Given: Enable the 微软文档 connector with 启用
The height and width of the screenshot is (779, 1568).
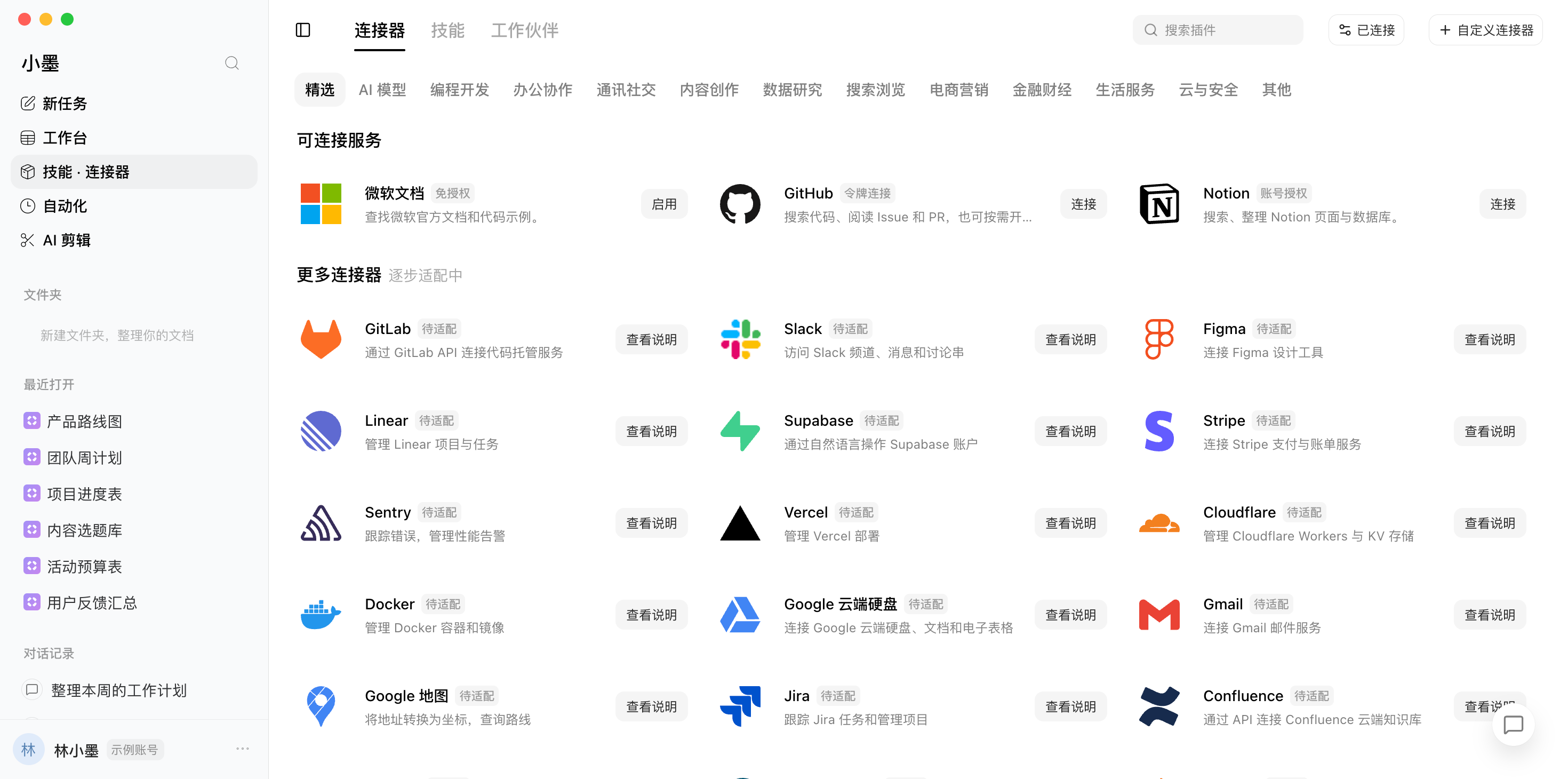Looking at the screenshot, I should pyautogui.click(x=664, y=204).
